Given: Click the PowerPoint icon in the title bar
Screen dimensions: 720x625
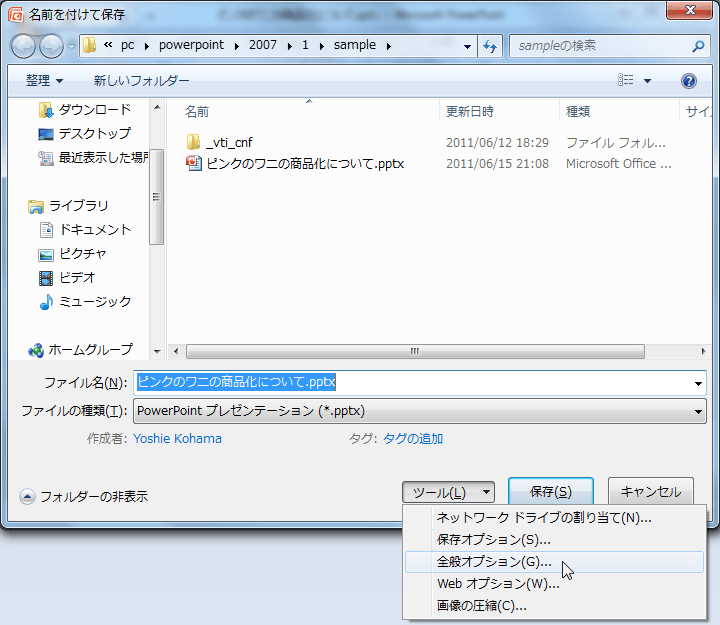Looking at the screenshot, I should pos(15,15).
